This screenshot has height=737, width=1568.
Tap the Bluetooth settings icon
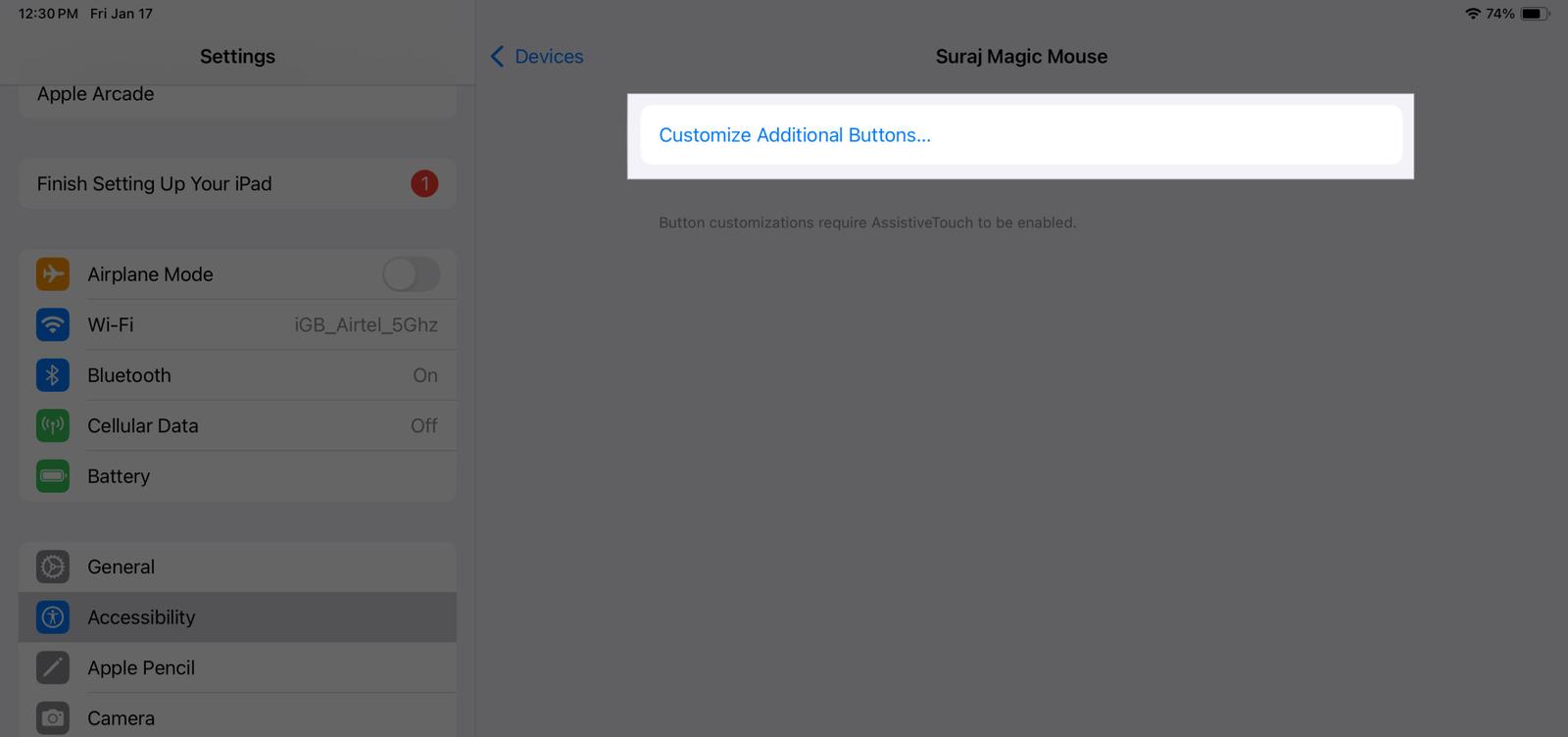coord(53,375)
